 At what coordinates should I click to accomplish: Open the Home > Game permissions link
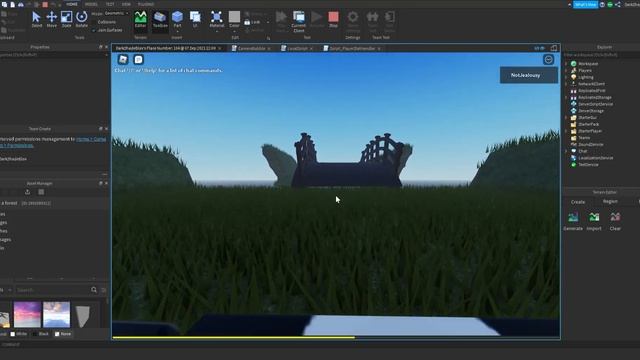coord(91,139)
